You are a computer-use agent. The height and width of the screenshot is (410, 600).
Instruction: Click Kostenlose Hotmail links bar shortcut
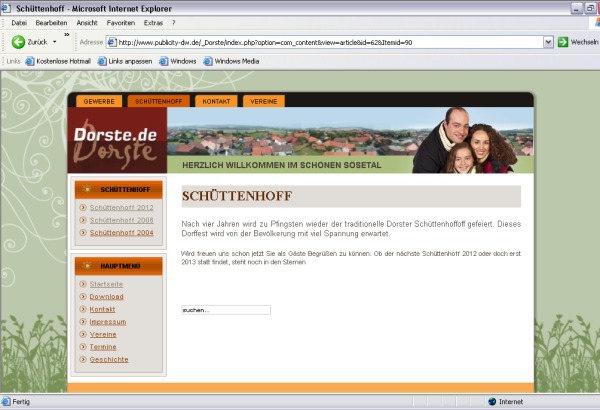pyautogui.click(x=58, y=61)
